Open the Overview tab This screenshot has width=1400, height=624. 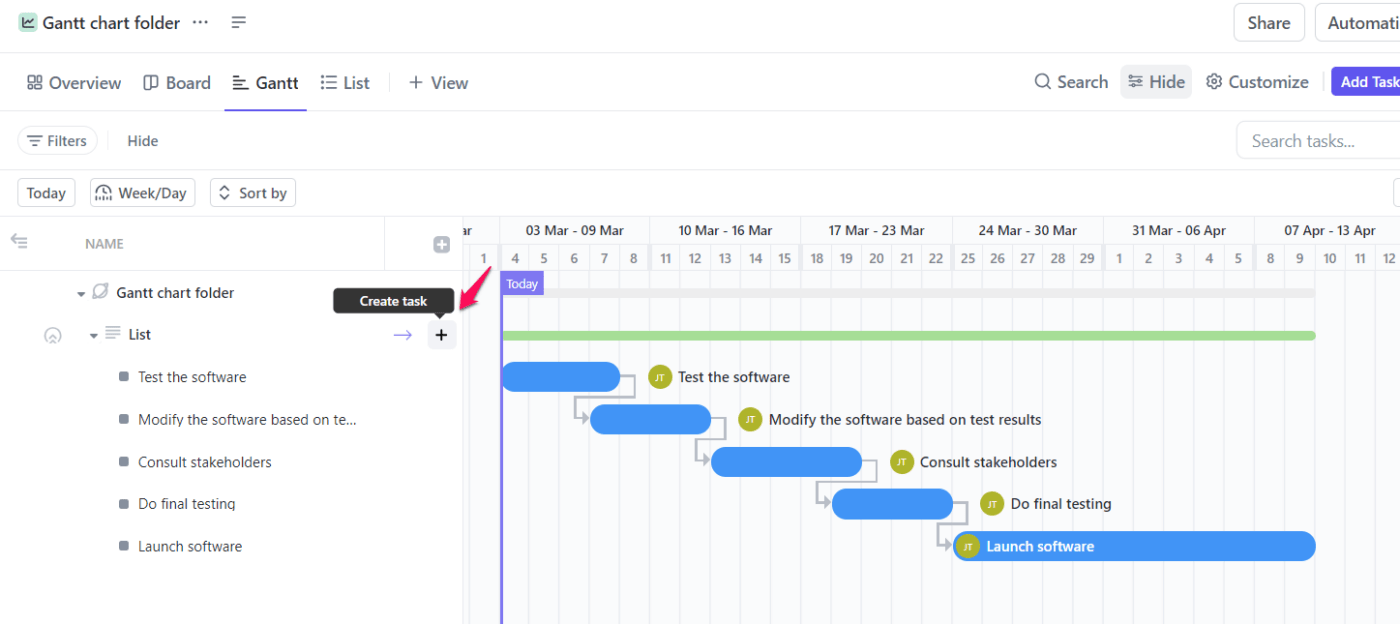click(x=74, y=83)
